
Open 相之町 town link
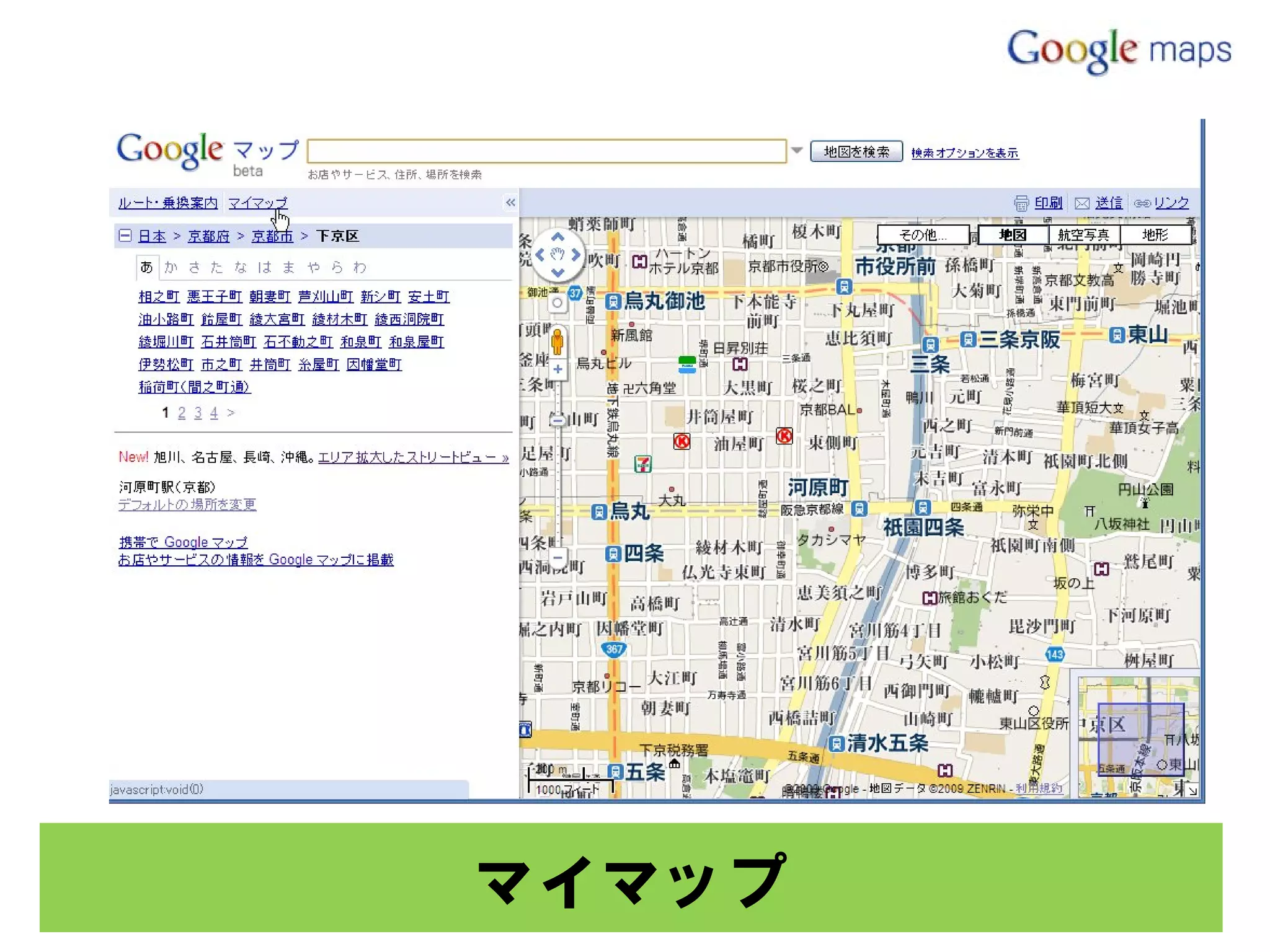pos(159,296)
